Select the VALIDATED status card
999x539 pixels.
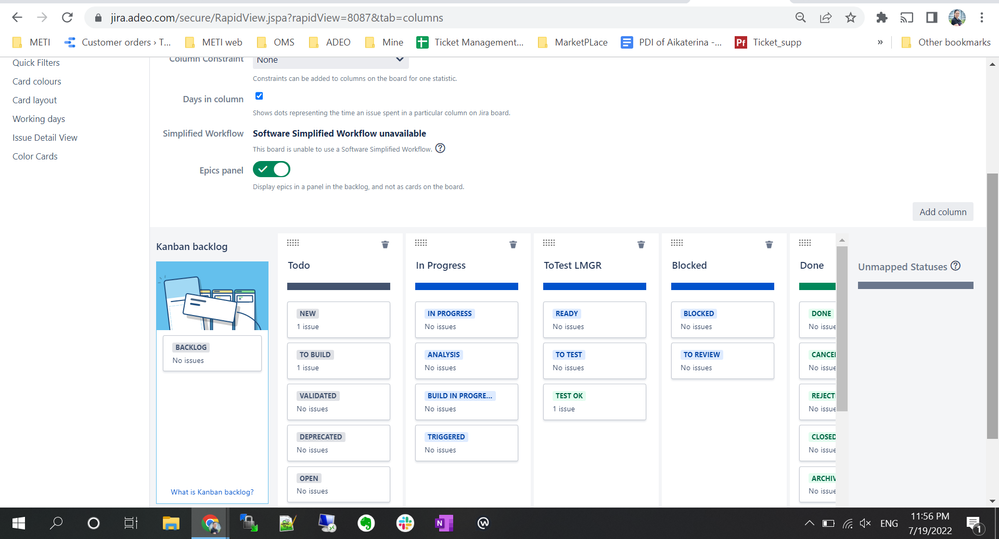coord(339,401)
